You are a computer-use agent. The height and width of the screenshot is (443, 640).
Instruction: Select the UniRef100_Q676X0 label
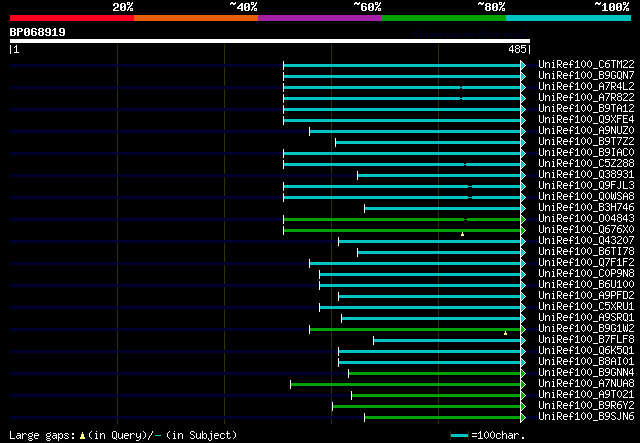[x=586, y=229]
